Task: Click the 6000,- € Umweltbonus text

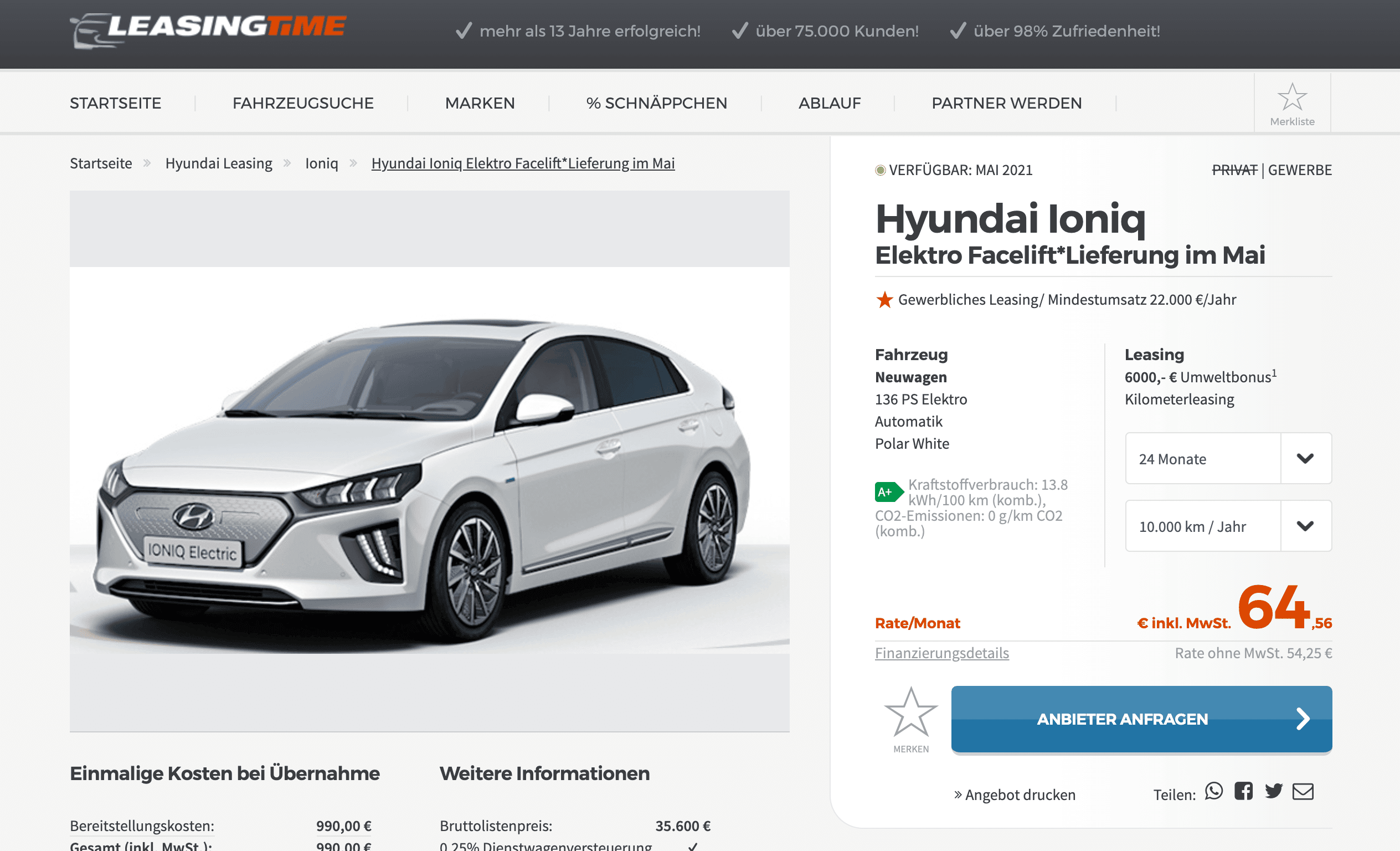Action: pyautogui.click(x=1201, y=377)
